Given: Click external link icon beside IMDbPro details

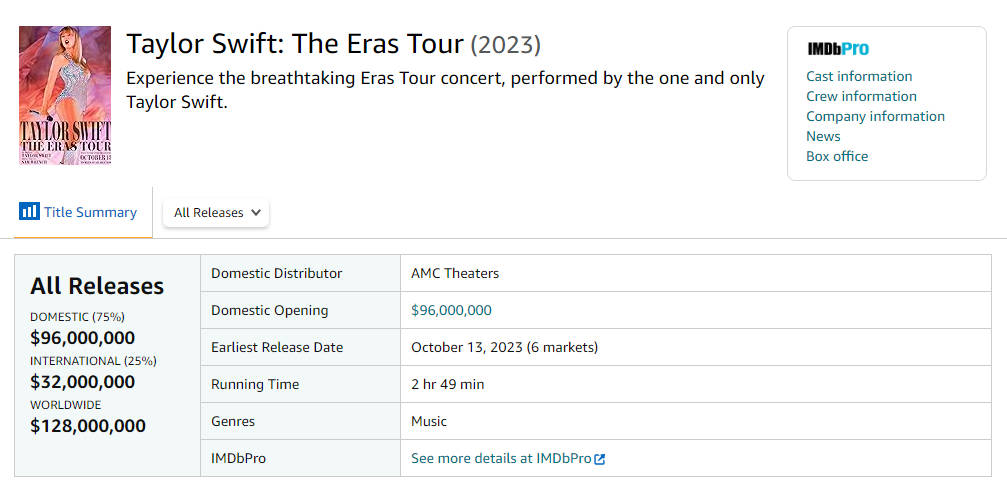Looking at the screenshot, I should (x=600, y=459).
